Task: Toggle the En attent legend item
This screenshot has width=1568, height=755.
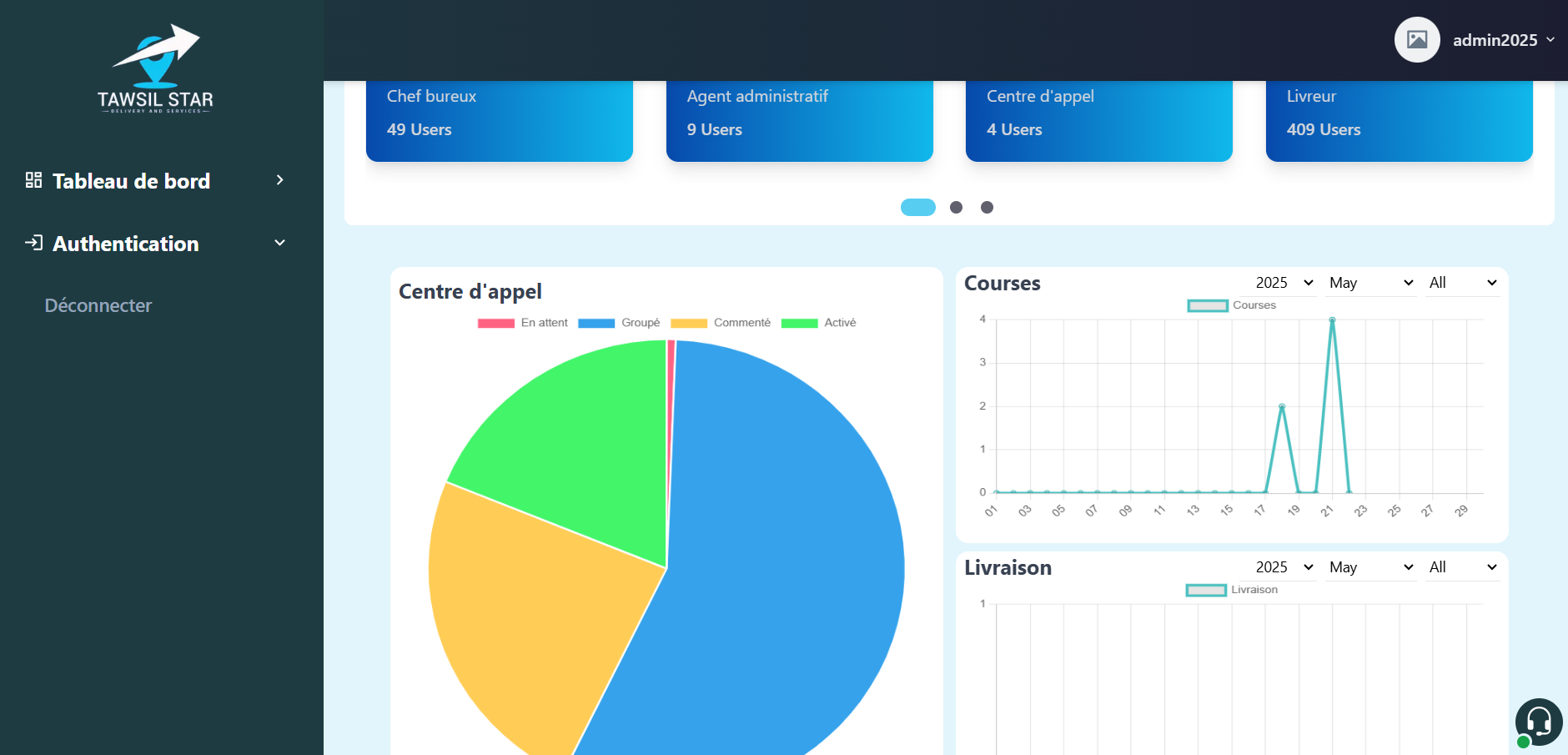Action: click(x=523, y=323)
